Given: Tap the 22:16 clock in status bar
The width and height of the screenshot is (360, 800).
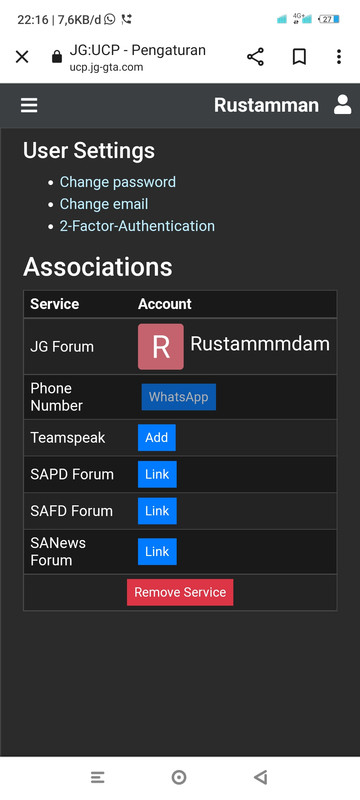Looking at the screenshot, I should [x=33, y=20].
